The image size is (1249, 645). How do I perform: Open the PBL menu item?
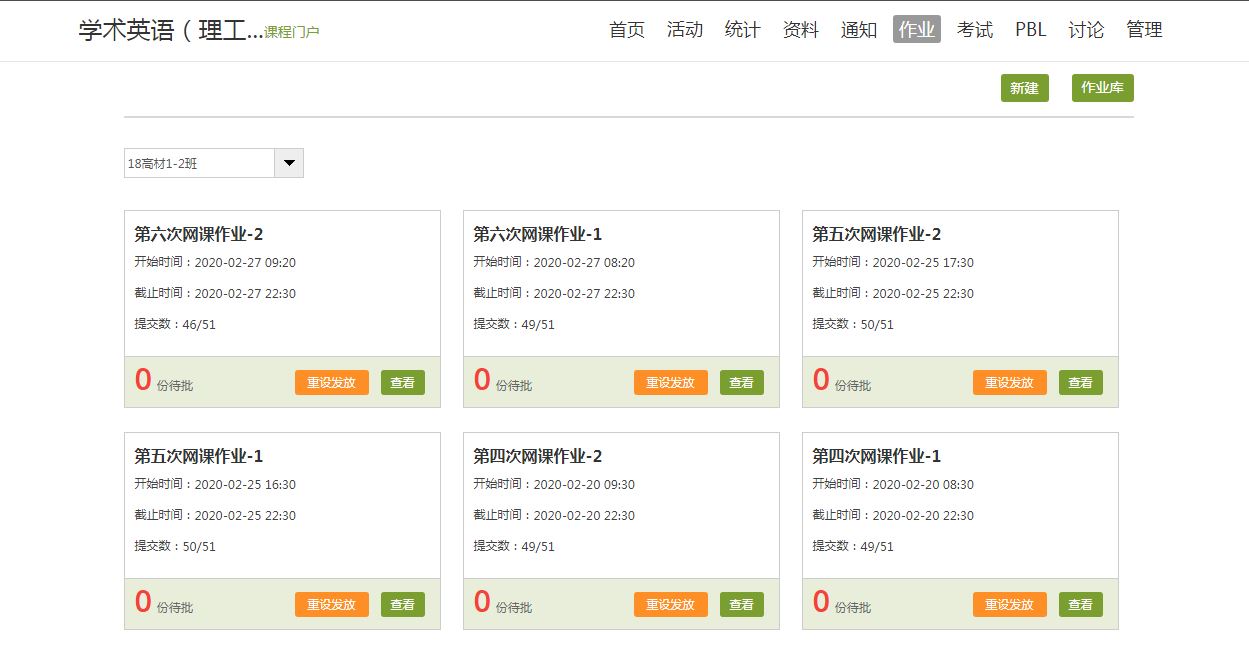point(1031,30)
